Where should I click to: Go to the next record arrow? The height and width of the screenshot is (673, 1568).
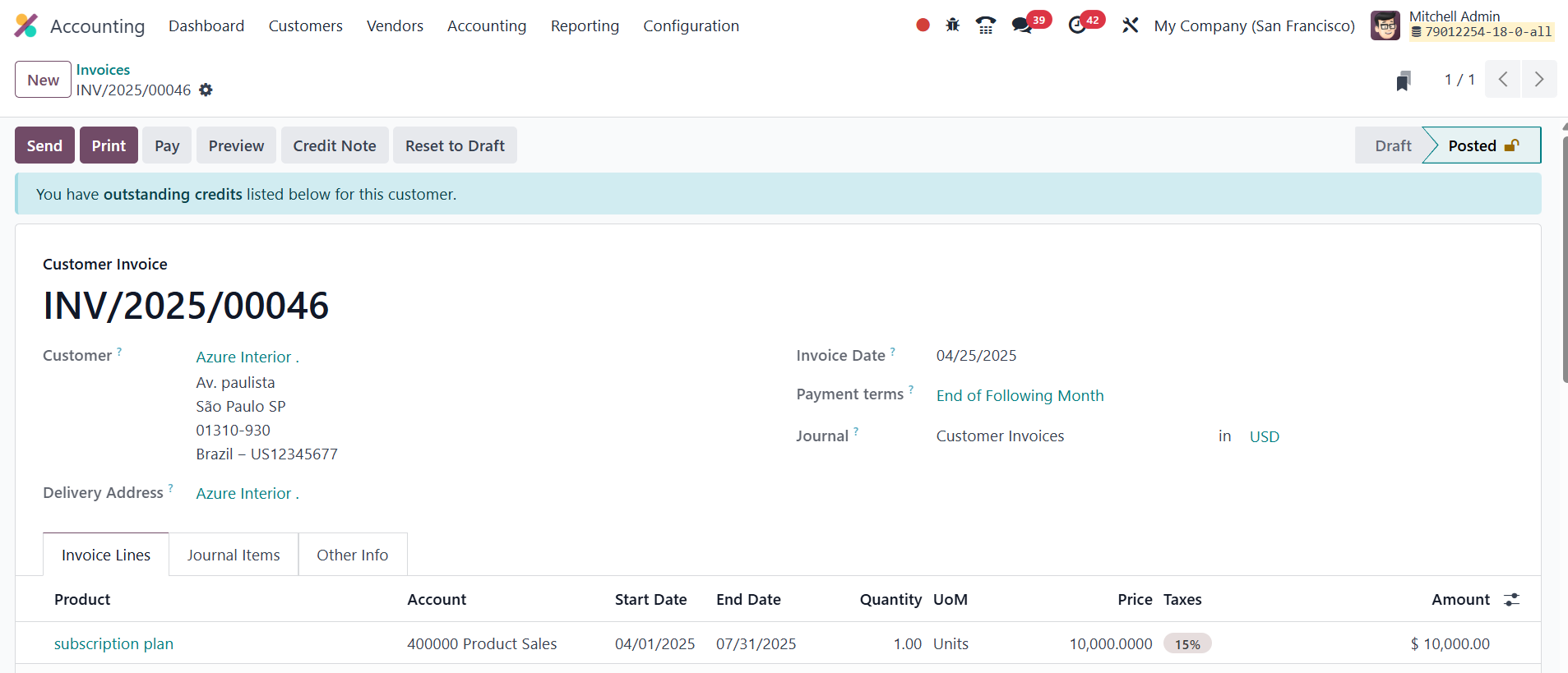1538,80
